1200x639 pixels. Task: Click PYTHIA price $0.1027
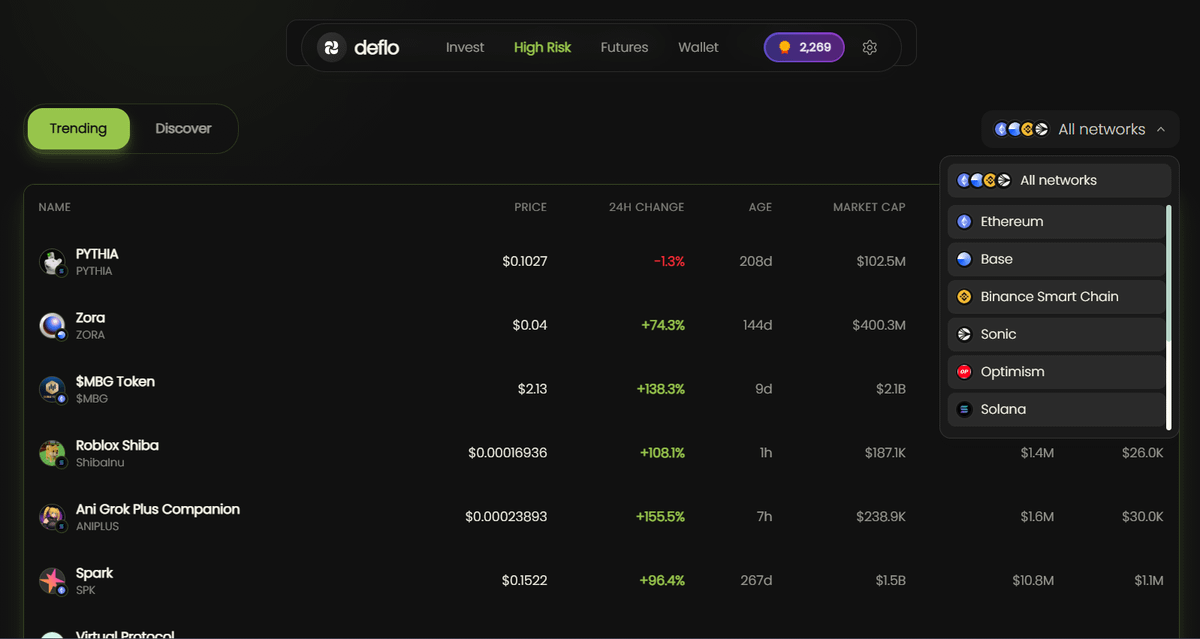(525, 262)
